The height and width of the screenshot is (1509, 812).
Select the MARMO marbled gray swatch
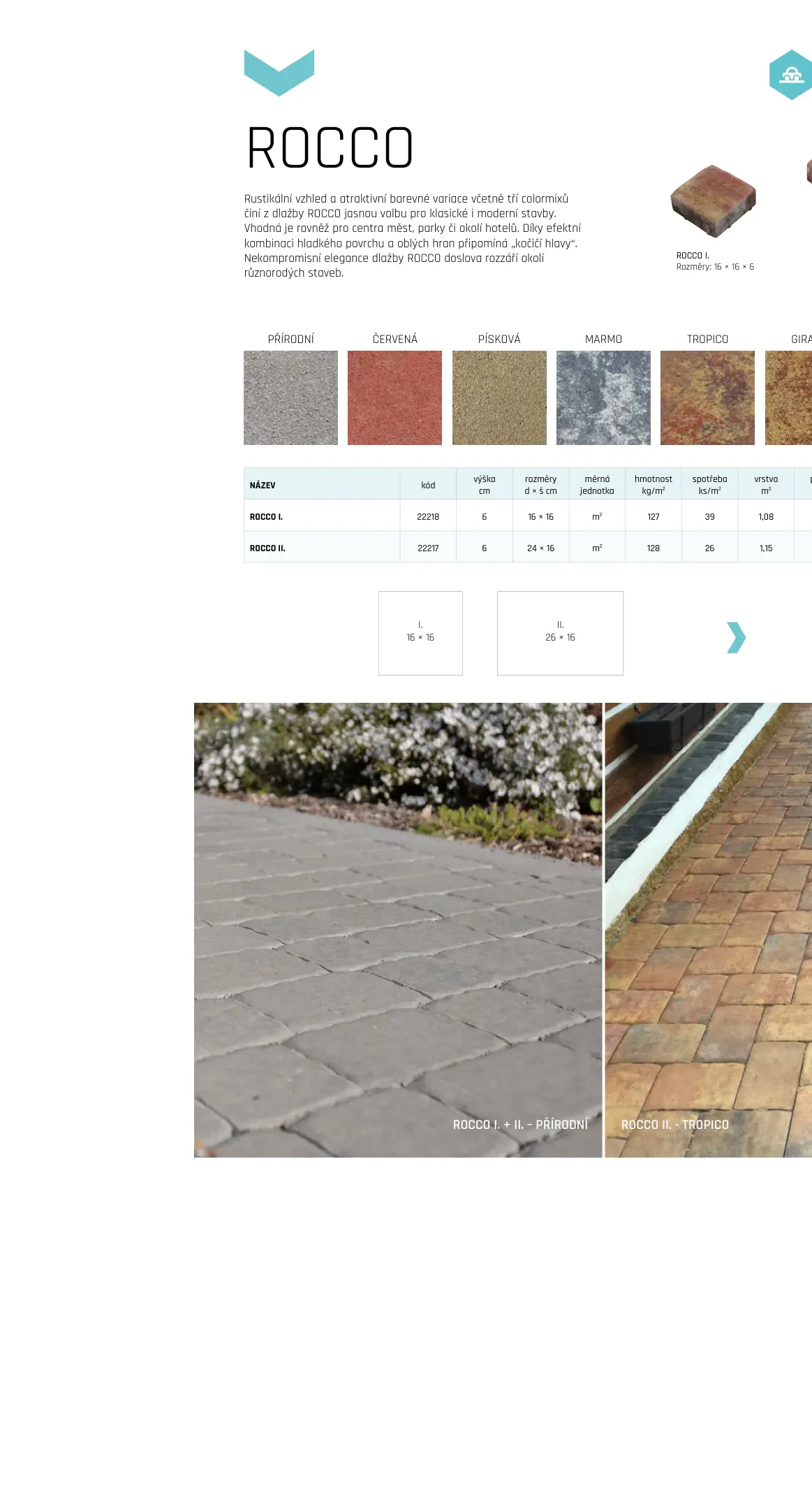tap(603, 398)
